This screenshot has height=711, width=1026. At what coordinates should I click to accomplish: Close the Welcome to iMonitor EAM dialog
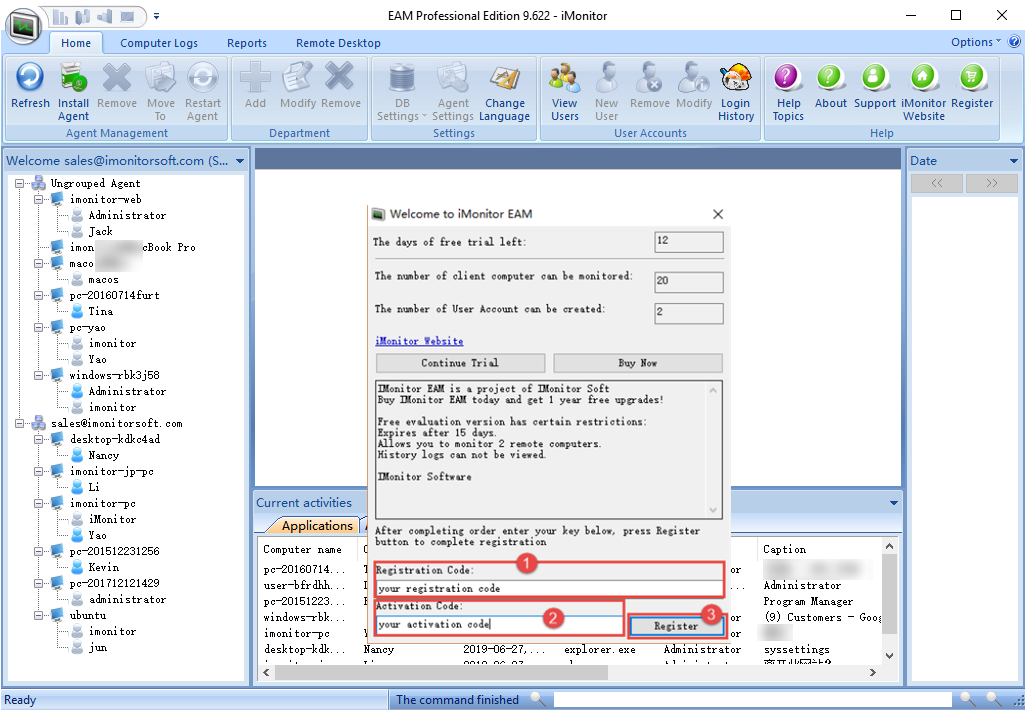[x=718, y=214]
